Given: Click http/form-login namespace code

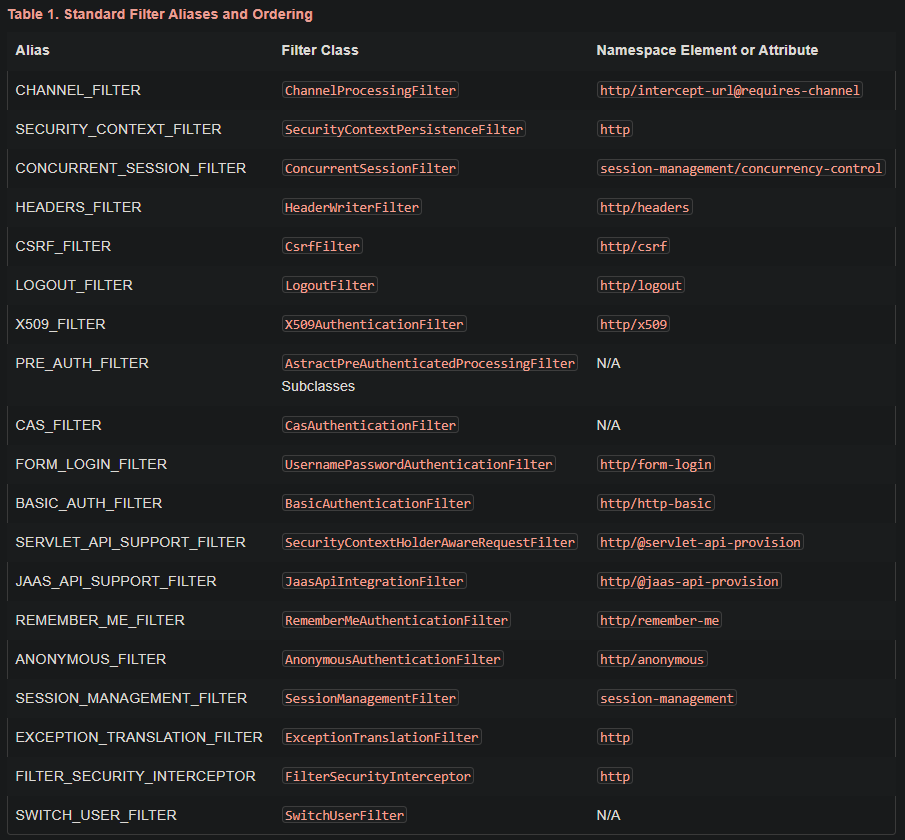Looking at the screenshot, I should [656, 464].
